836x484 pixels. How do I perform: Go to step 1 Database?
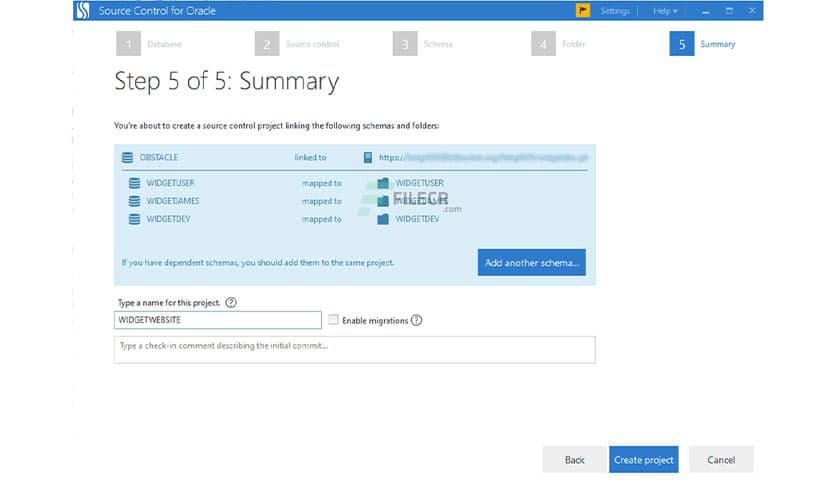coord(128,44)
